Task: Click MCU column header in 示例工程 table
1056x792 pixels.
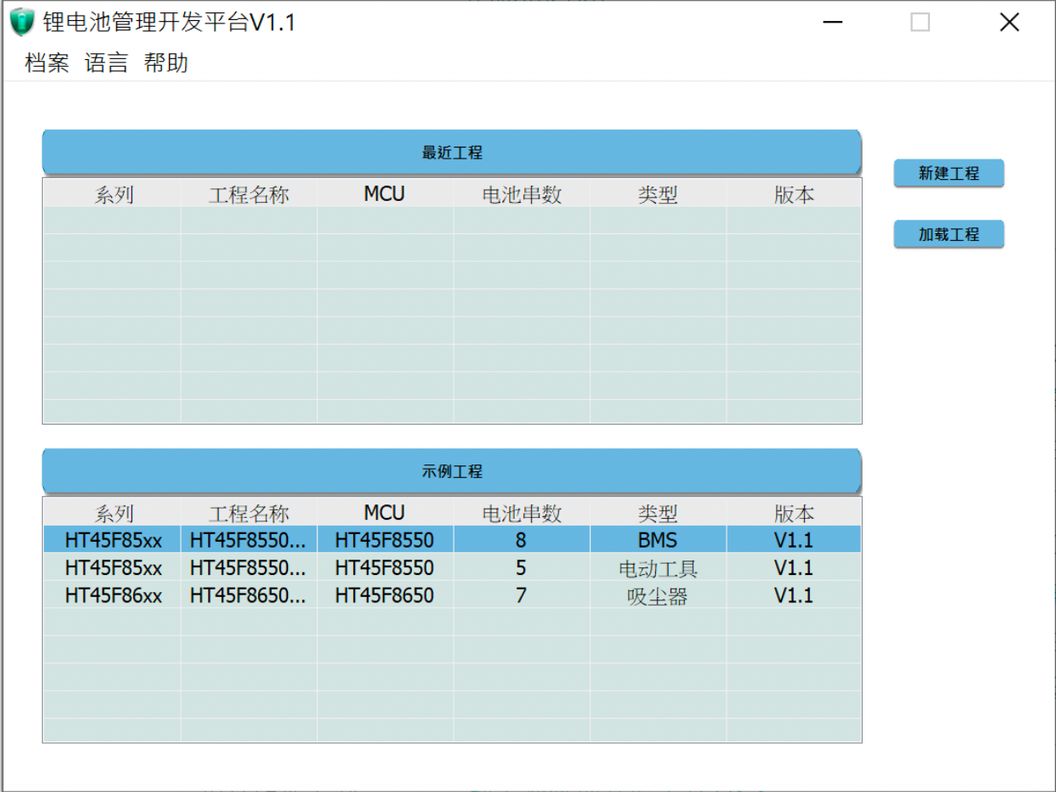Action: 385,513
